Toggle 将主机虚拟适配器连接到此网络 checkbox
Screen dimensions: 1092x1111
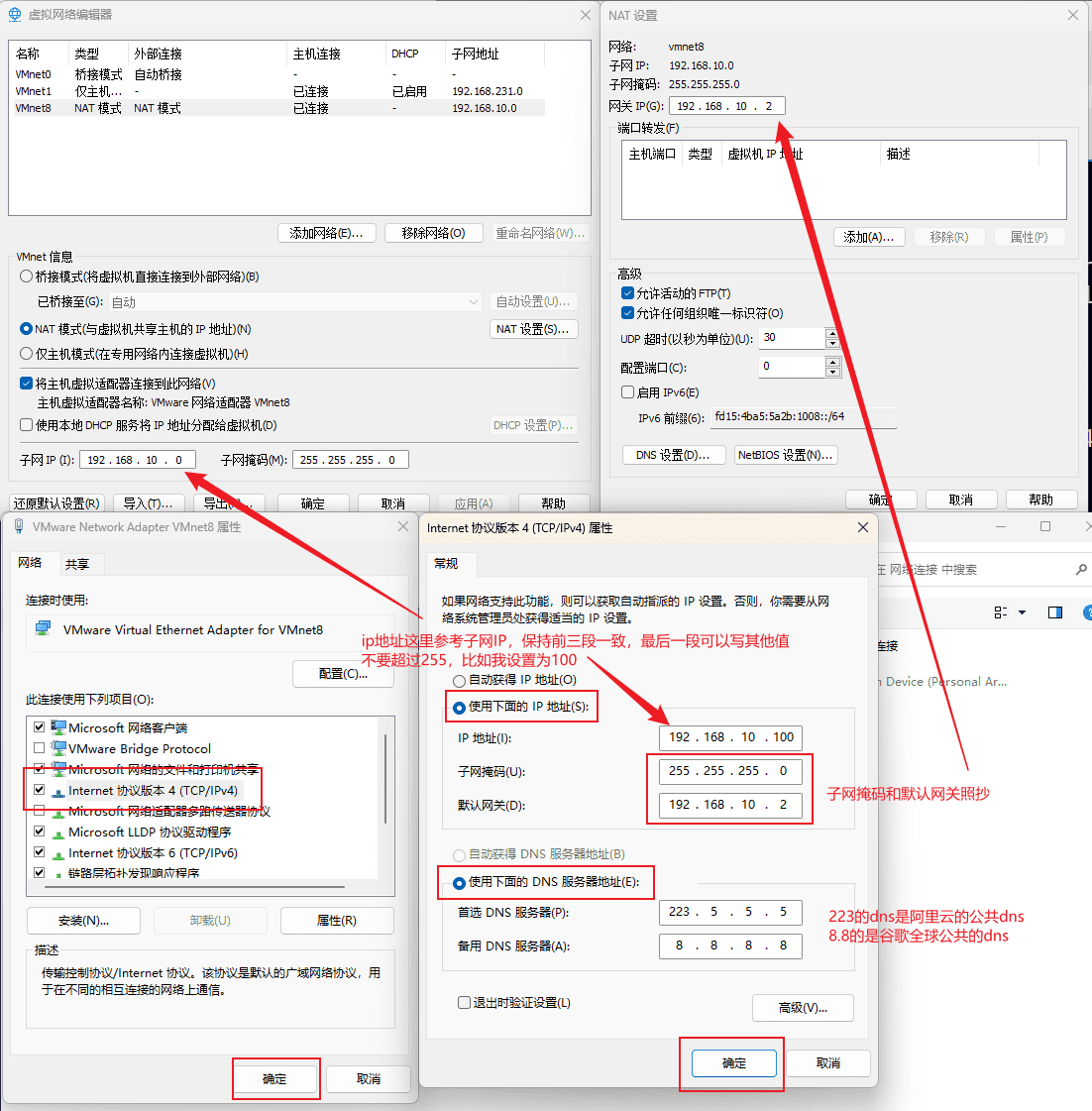pyautogui.click(x=26, y=384)
